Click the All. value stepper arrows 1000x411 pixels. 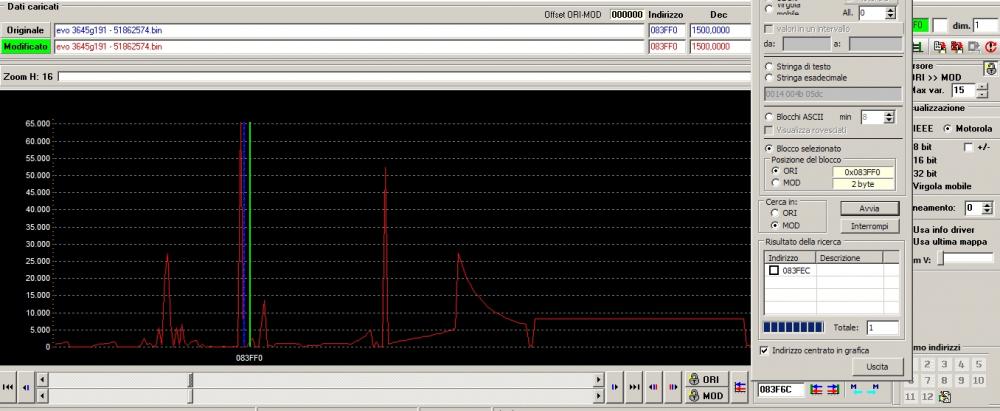click(891, 13)
